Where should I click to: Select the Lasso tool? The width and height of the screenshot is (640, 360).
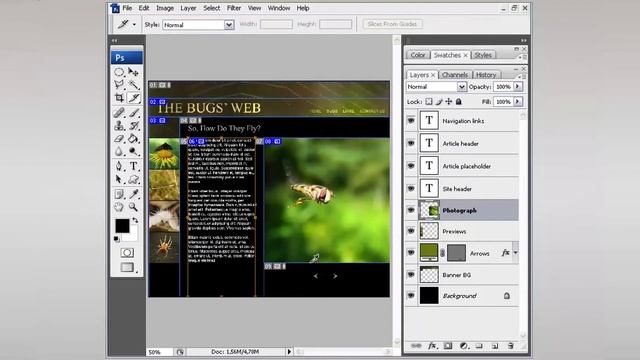[x=119, y=84]
